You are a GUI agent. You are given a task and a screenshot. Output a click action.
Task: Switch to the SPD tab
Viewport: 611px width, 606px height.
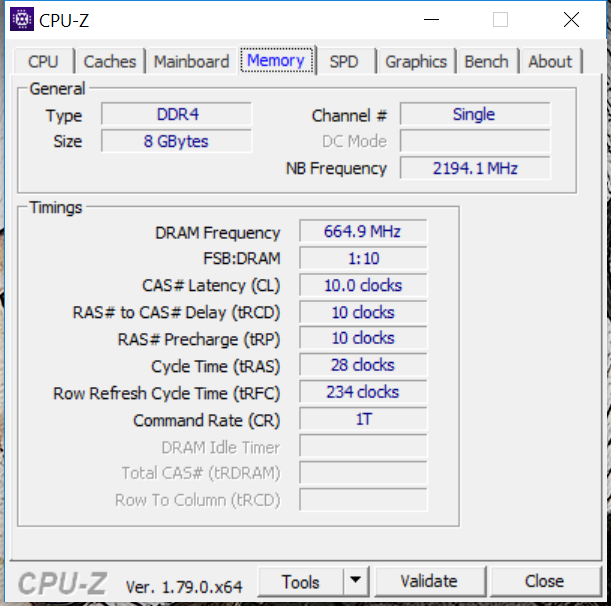pos(344,62)
